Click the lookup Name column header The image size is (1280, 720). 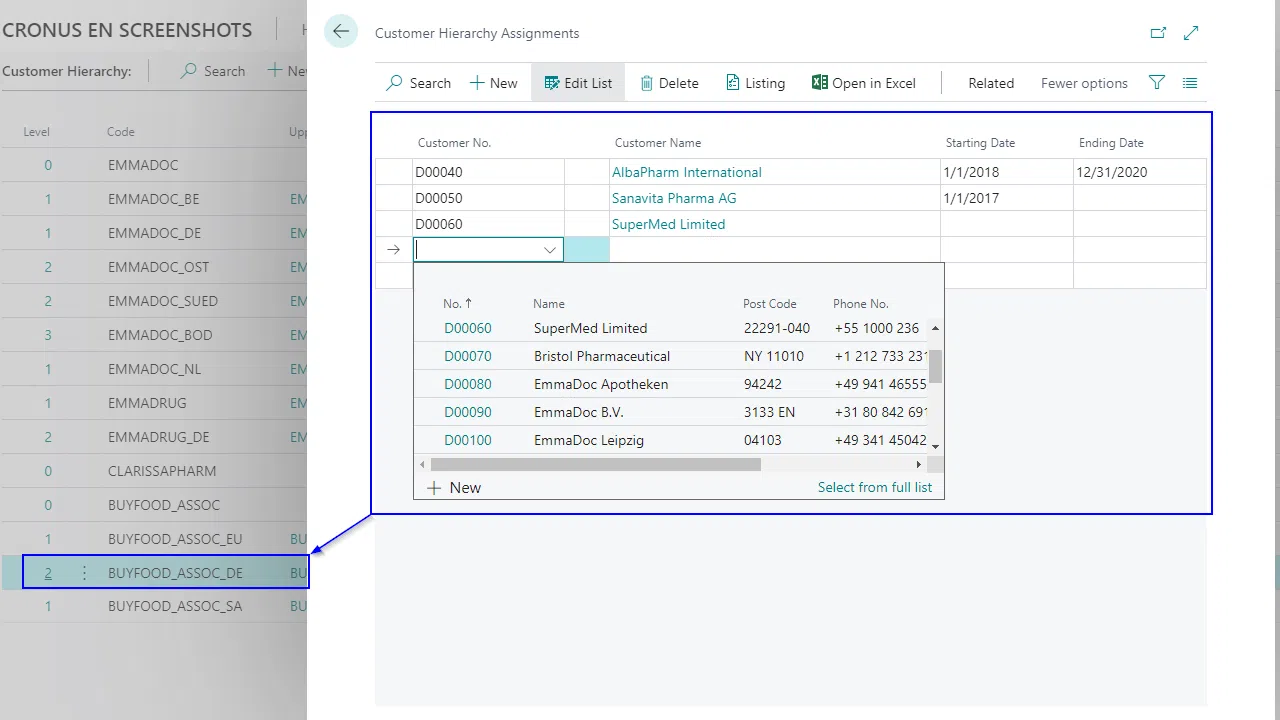coord(549,303)
